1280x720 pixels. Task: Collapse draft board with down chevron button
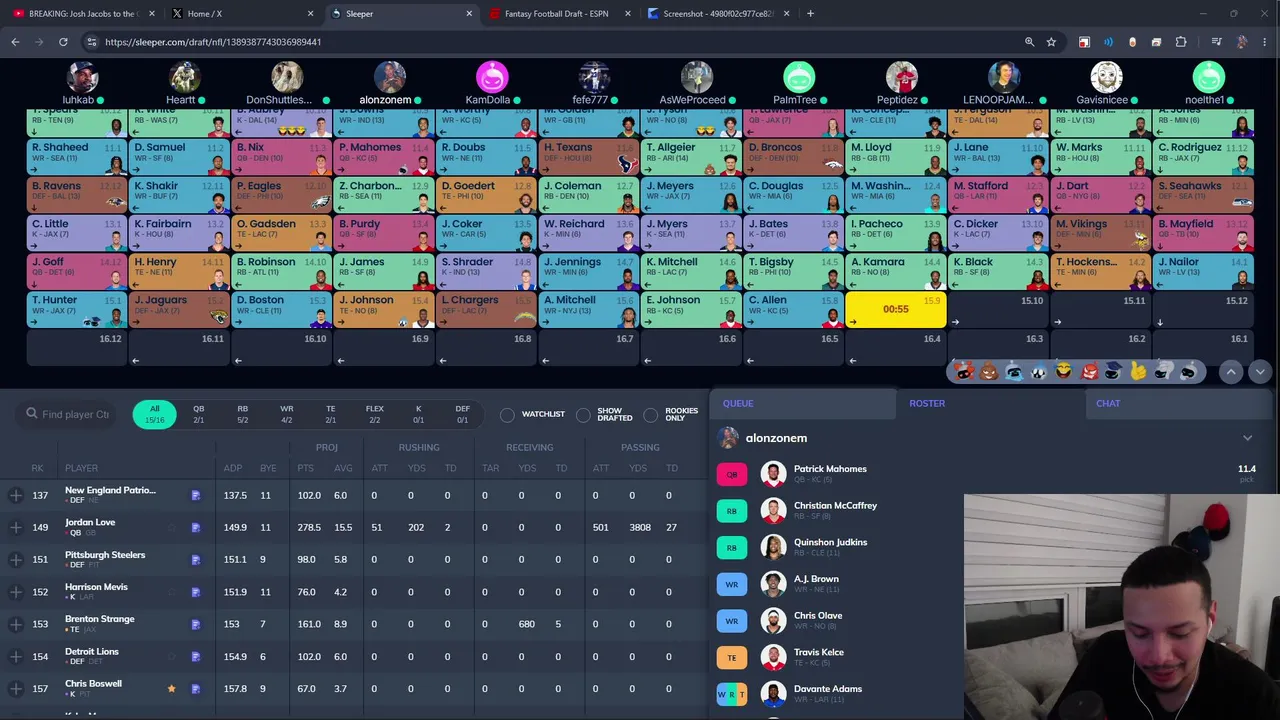[1259, 371]
